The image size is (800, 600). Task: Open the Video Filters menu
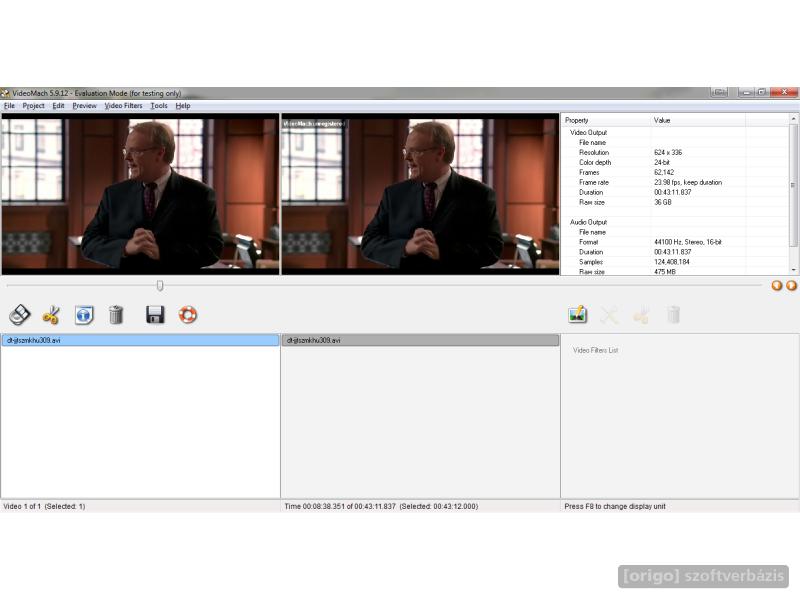[x=123, y=106]
